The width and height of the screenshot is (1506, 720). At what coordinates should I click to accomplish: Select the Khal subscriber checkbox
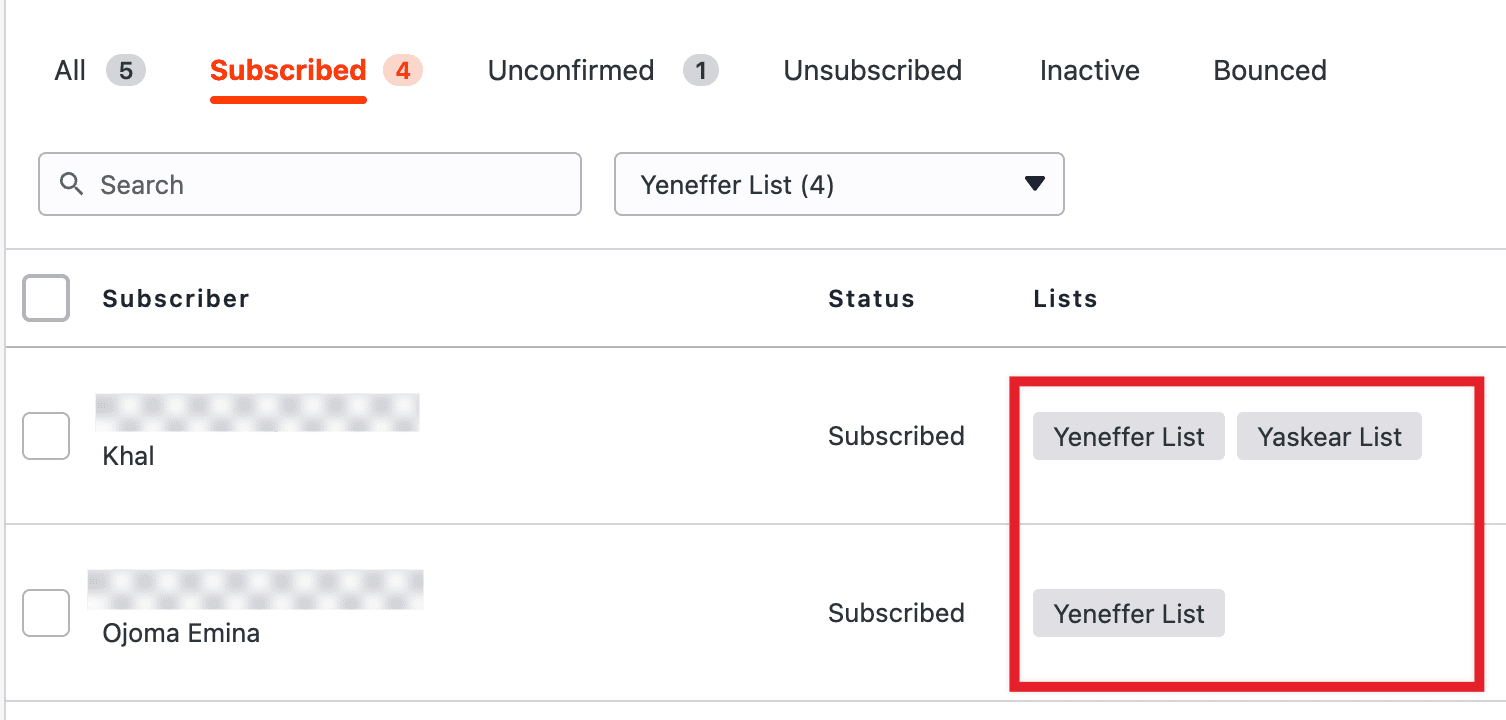coord(46,436)
